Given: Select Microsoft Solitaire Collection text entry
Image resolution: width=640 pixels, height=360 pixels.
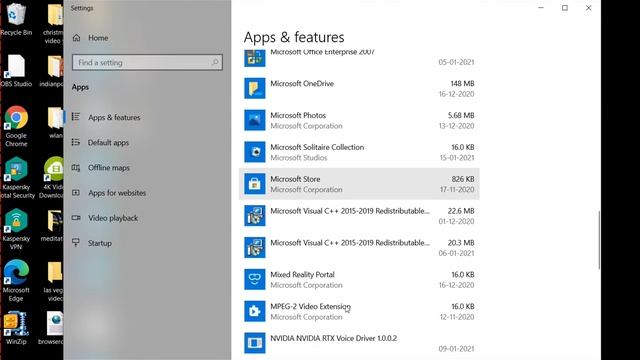Looking at the screenshot, I should (317, 147).
